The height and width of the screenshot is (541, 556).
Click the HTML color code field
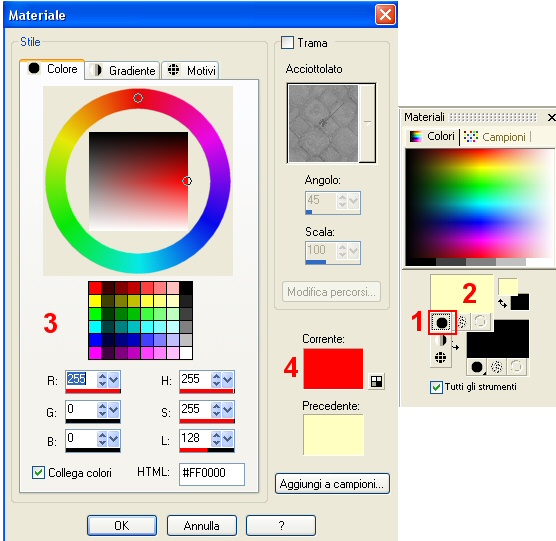pos(212,474)
